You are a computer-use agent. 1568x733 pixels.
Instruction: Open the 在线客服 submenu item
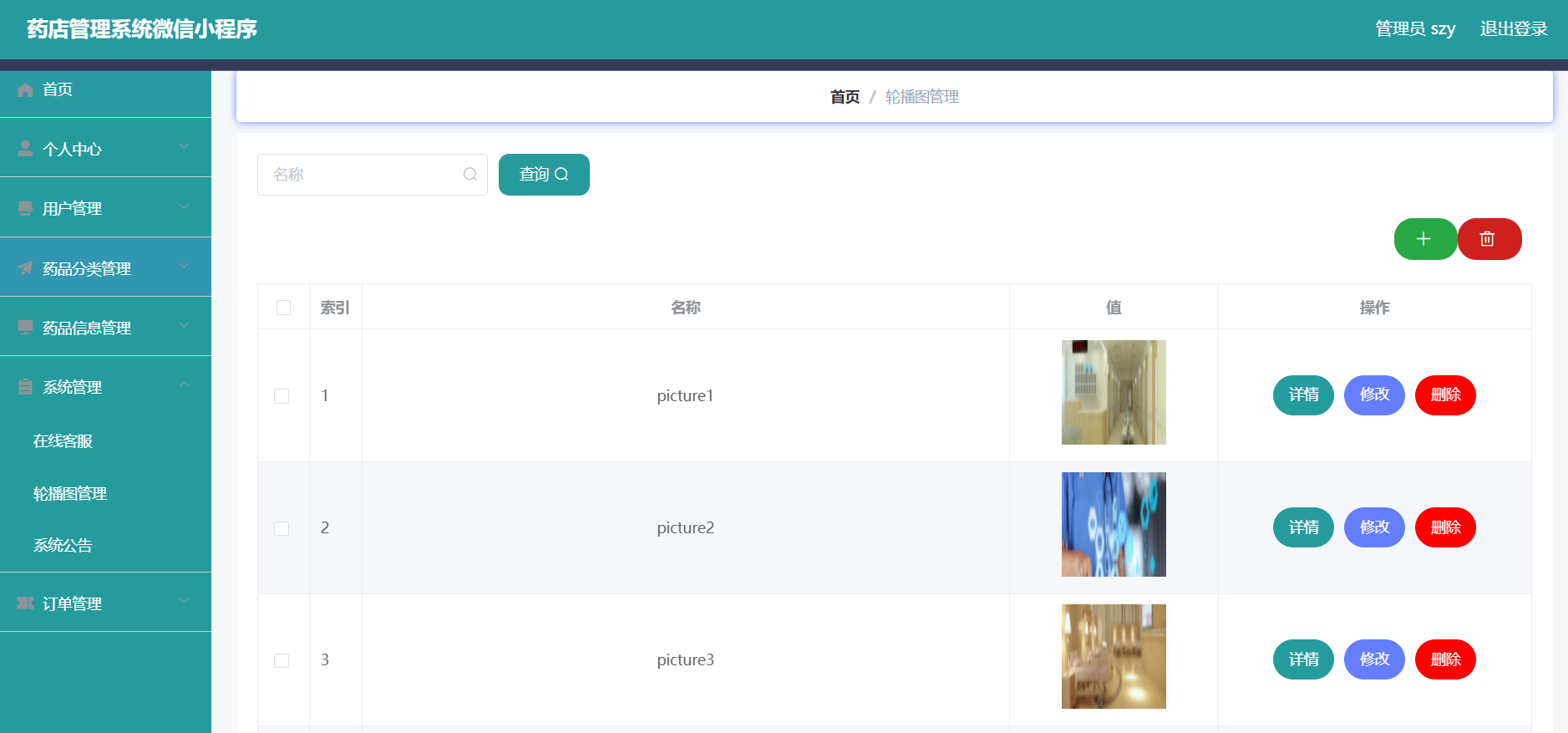tap(63, 441)
